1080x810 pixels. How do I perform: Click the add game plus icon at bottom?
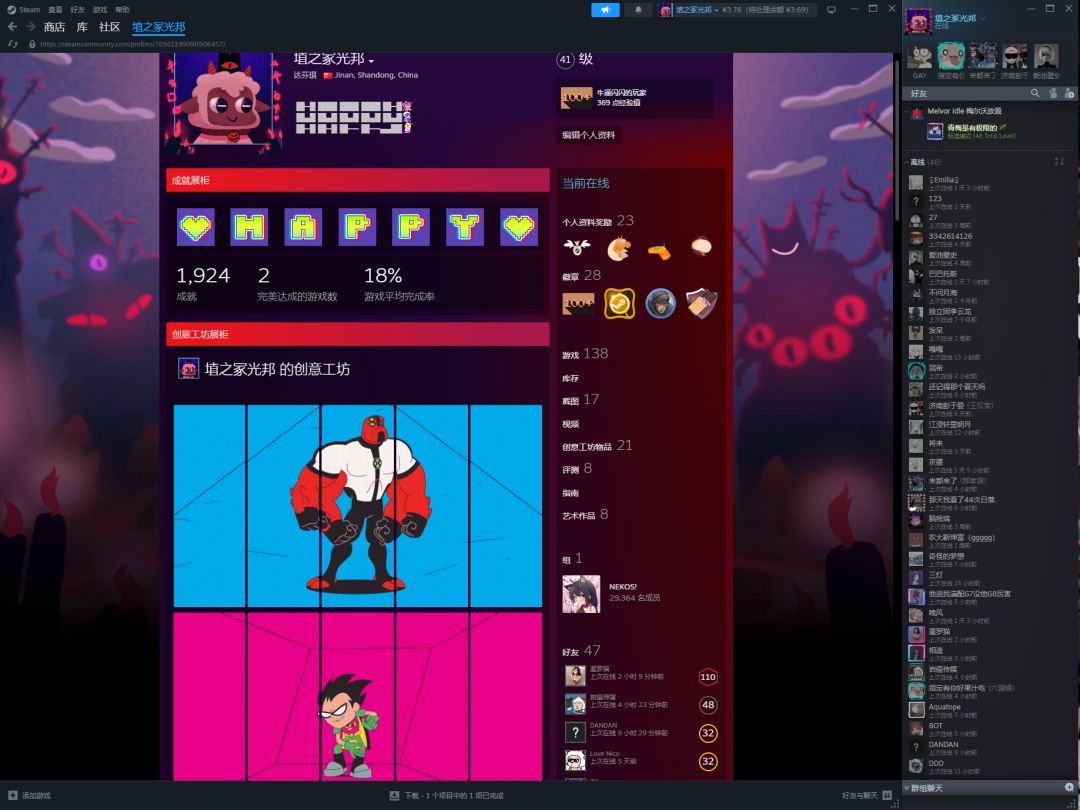pyautogui.click(x=12, y=796)
